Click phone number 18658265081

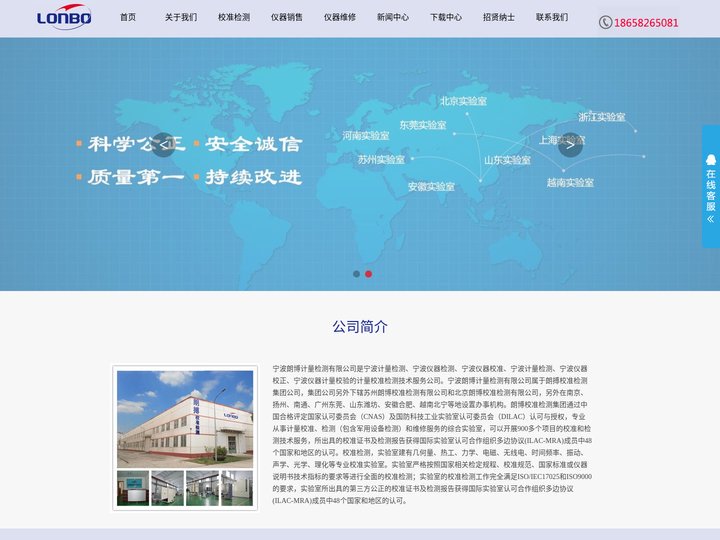[x=646, y=22]
